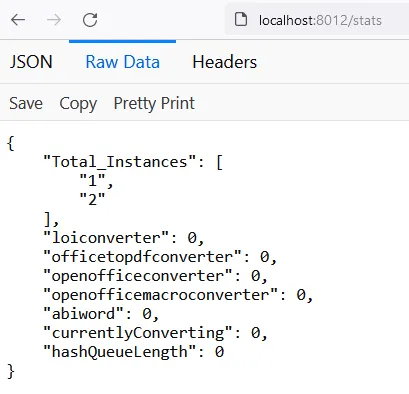Copy the raw data to clipboard

click(x=78, y=104)
